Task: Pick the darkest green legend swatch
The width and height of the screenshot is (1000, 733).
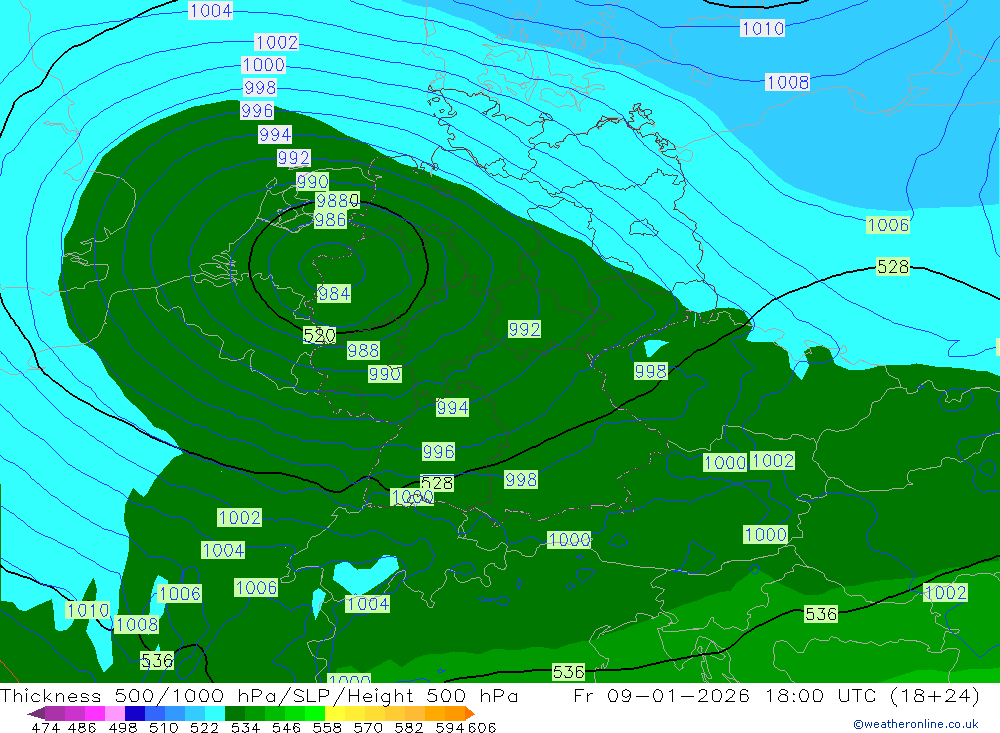Action: coord(235,713)
